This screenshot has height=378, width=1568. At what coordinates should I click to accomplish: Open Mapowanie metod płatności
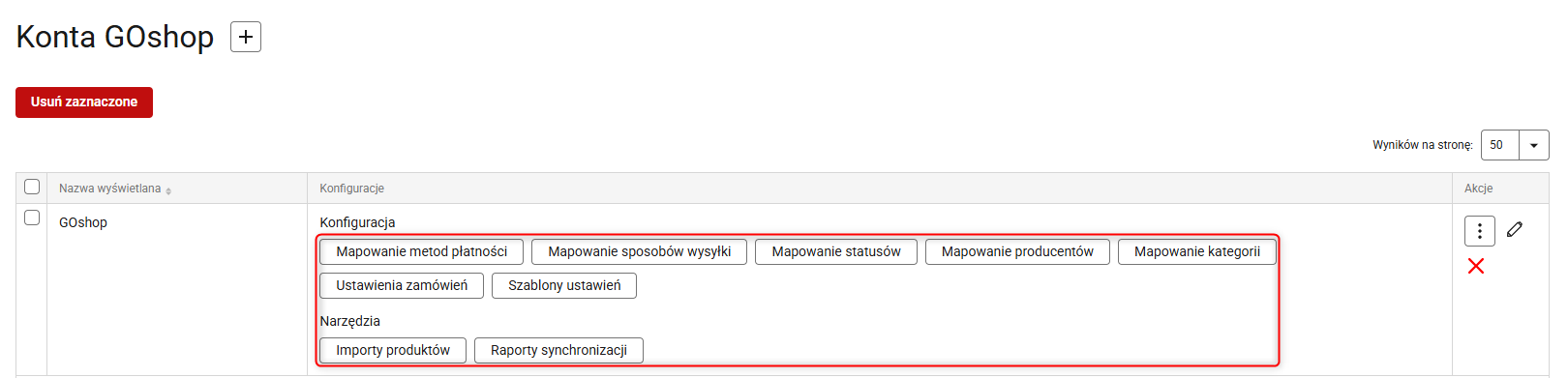pos(422,252)
